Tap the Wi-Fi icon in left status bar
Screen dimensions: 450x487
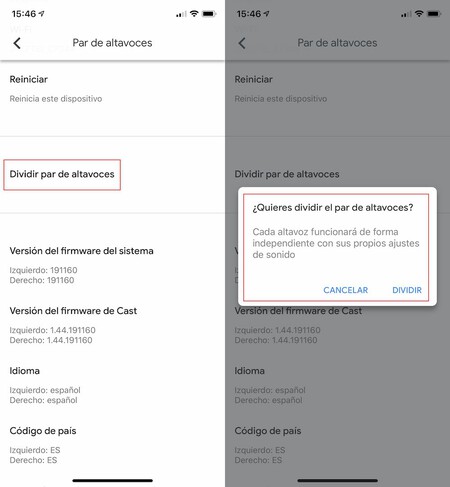pyautogui.click(x=194, y=14)
